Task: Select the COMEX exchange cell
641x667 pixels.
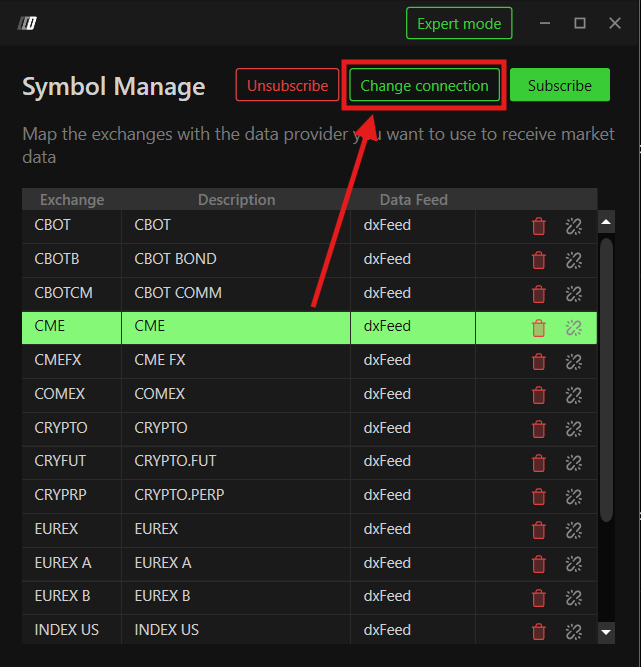Action: pyautogui.click(x=71, y=396)
